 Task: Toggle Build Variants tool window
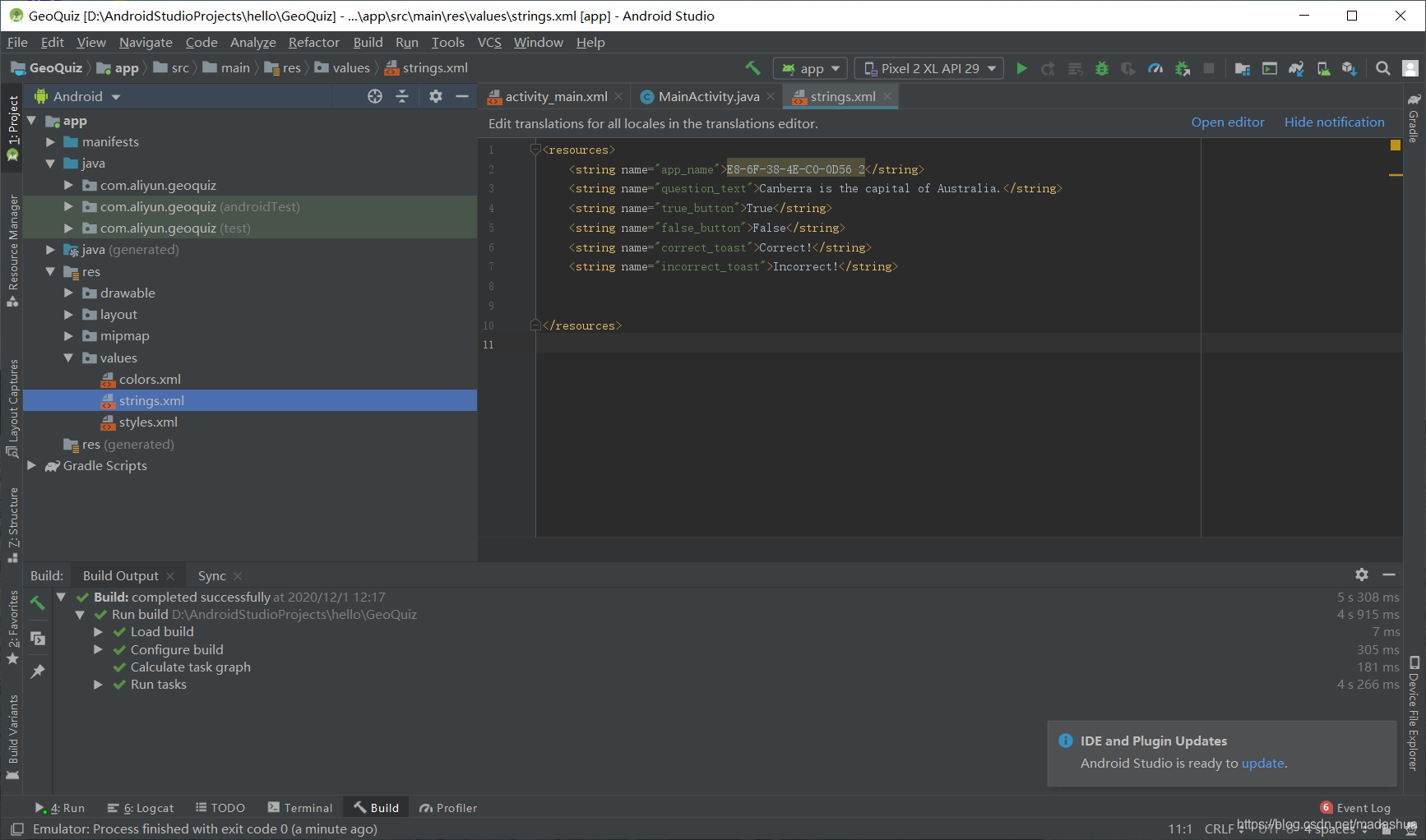coord(12,737)
